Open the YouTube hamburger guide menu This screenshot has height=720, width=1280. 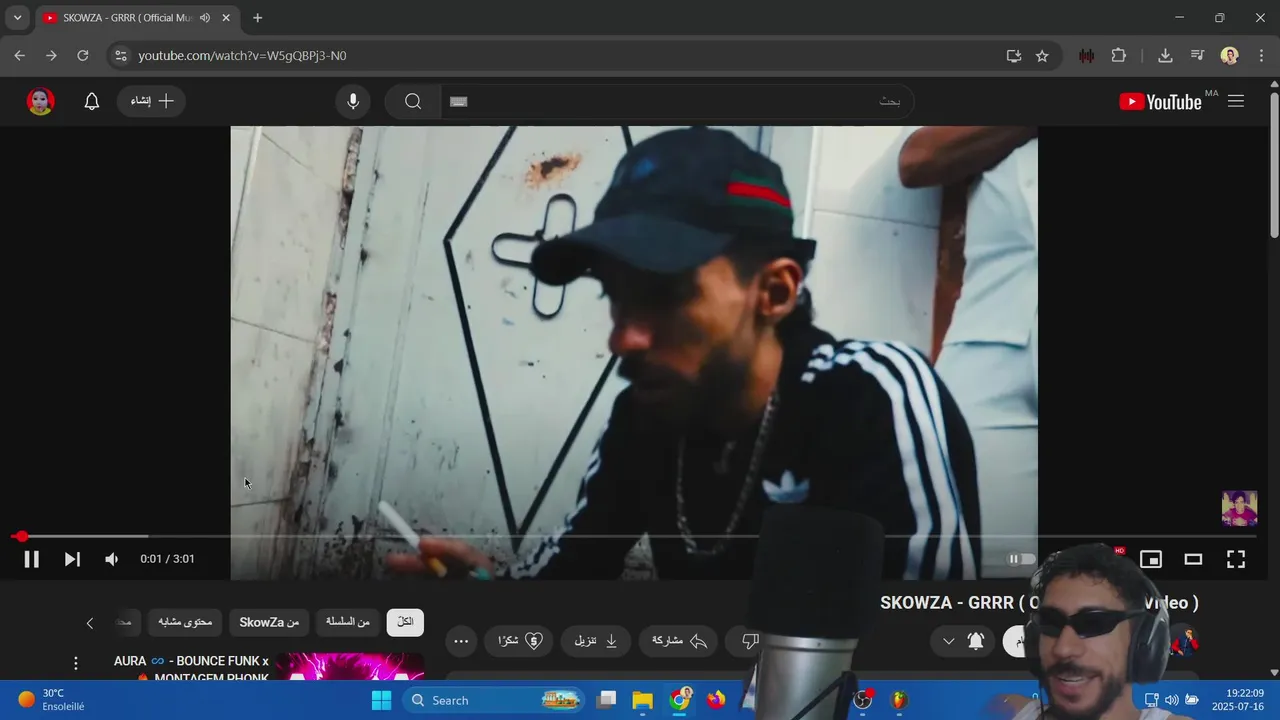click(1236, 101)
